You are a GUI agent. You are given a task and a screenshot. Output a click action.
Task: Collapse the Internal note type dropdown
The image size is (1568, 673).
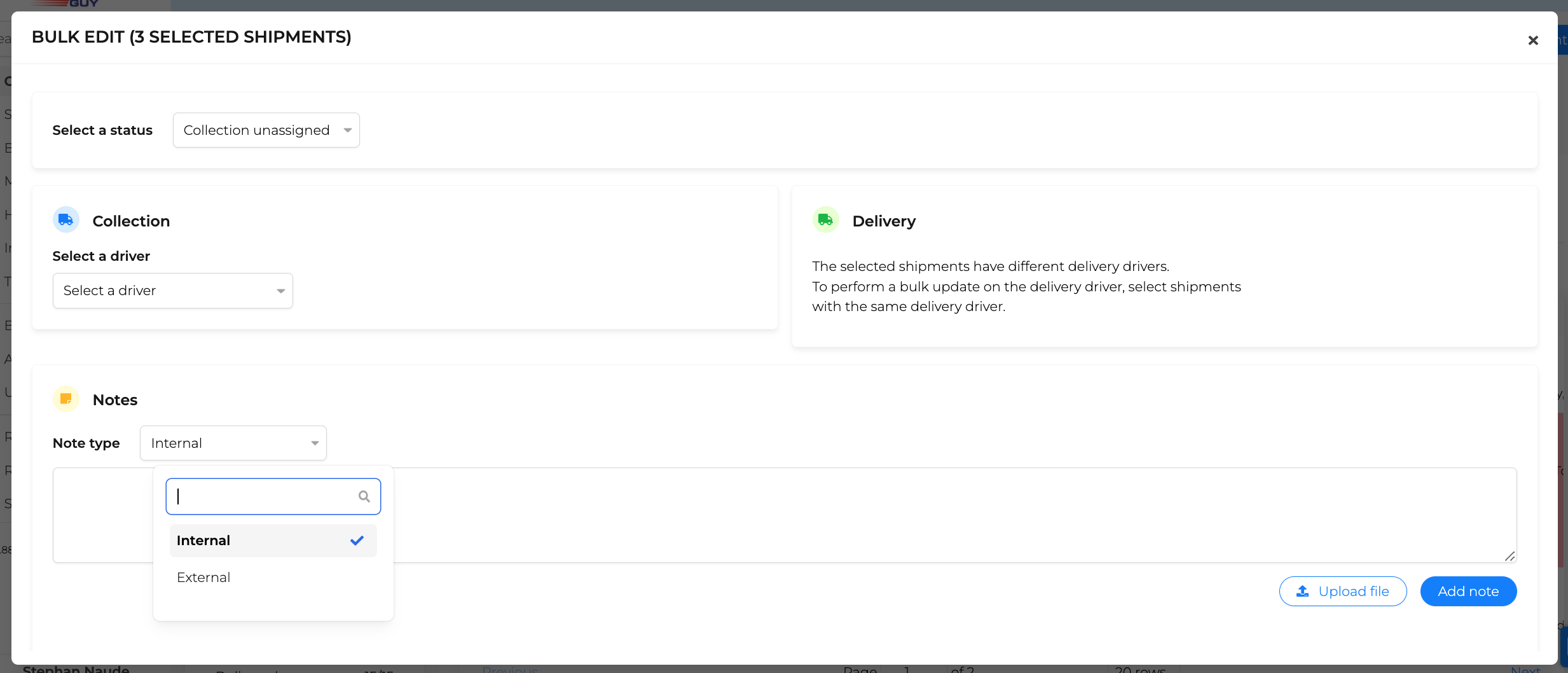[233, 443]
